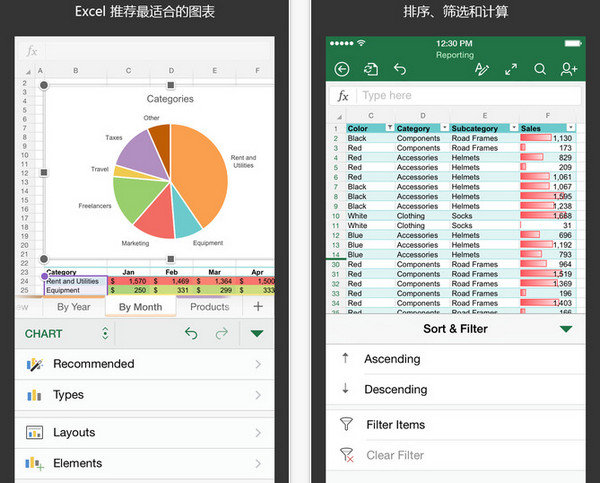Select the orange Rent and Utilities pie slice
Screen dimensions: 600x483
coord(199,170)
